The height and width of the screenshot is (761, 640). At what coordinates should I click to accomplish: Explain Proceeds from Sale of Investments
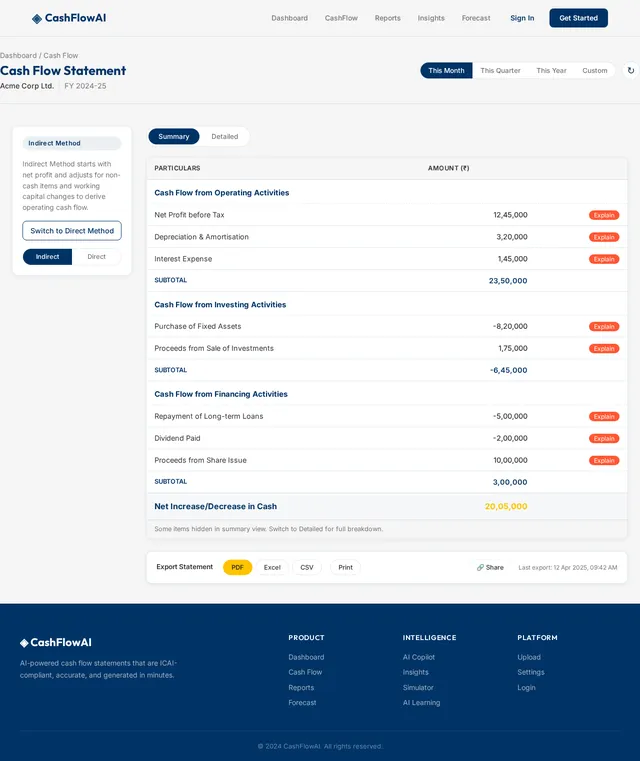pyautogui.click(x=604, y=348)
